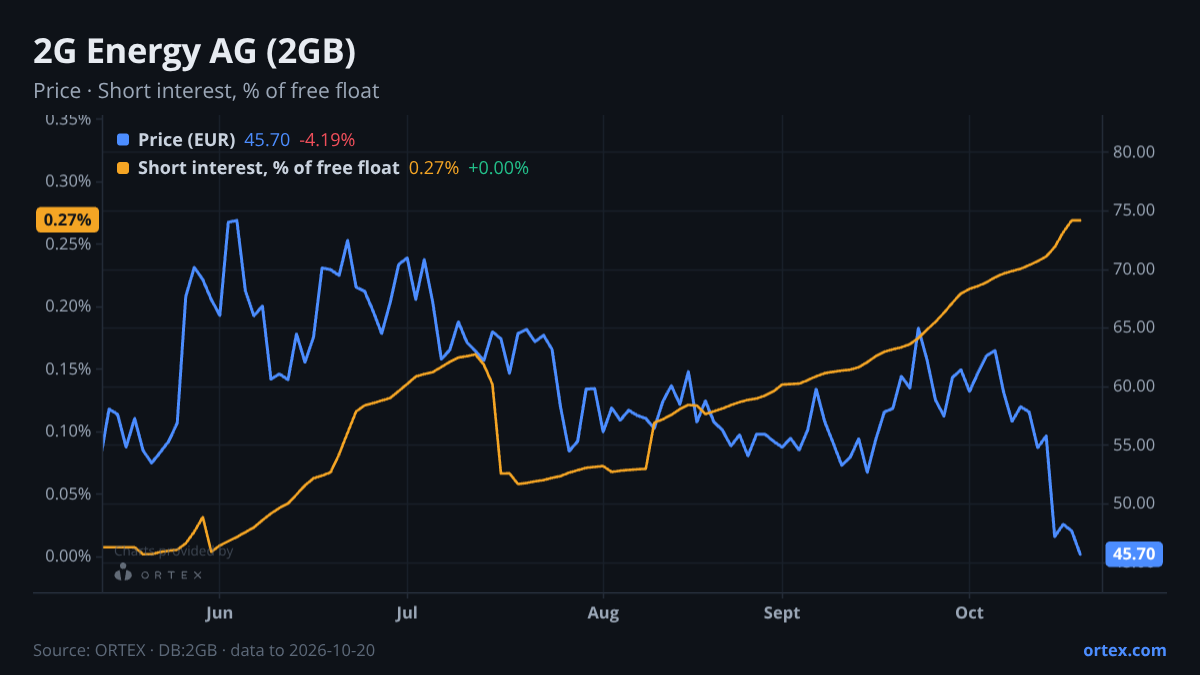Click the 0.15% left axis label
Image resolution: width=1200 pixels, height=675 pixels.
(x=69, y=369)
